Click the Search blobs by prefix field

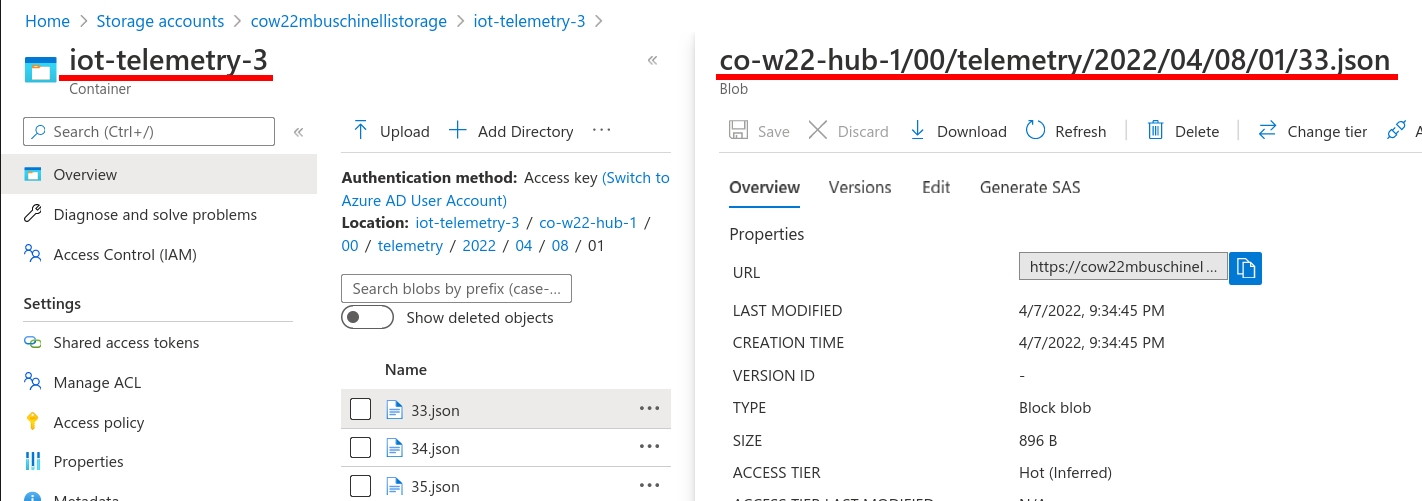[x=456, y=289]
